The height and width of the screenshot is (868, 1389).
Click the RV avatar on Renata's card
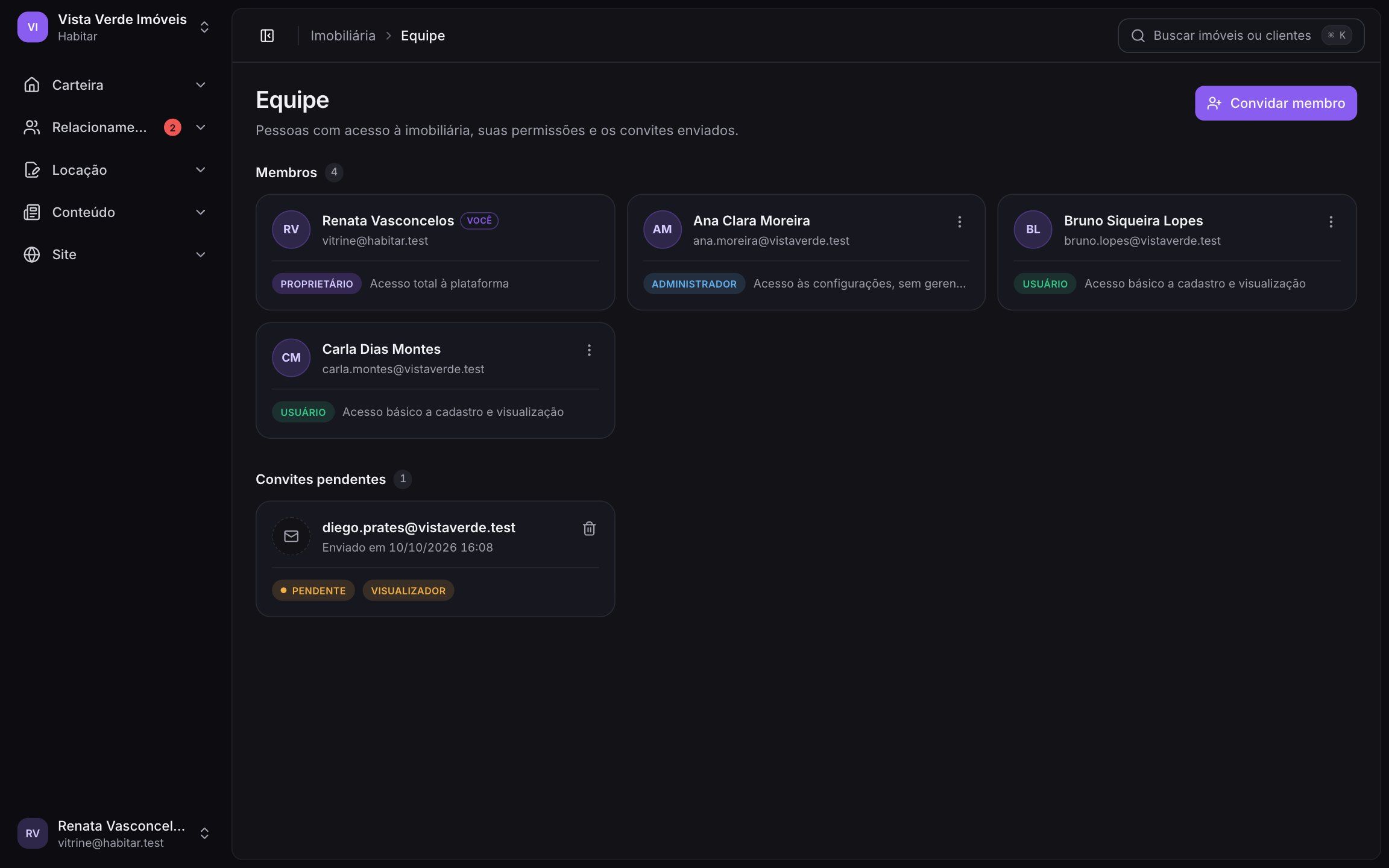click(x=291, y=229)
